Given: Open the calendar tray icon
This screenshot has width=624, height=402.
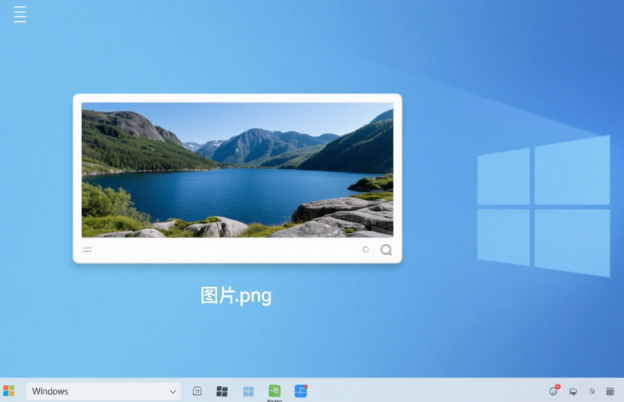Looking at the screenshot, I should tap(610, 391).
